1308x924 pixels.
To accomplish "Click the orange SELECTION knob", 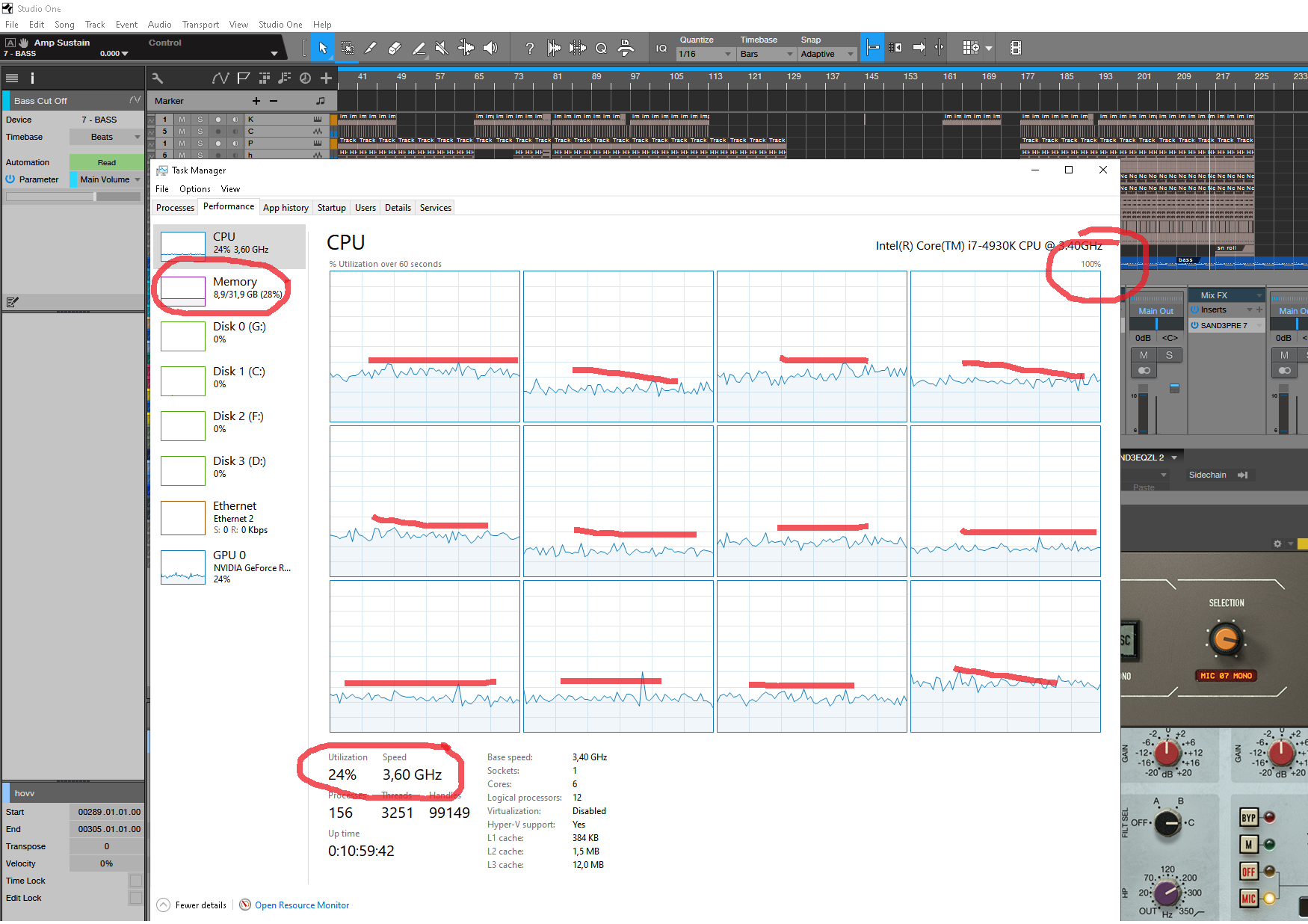I will pyautogui.click(x=1225, y=639).
